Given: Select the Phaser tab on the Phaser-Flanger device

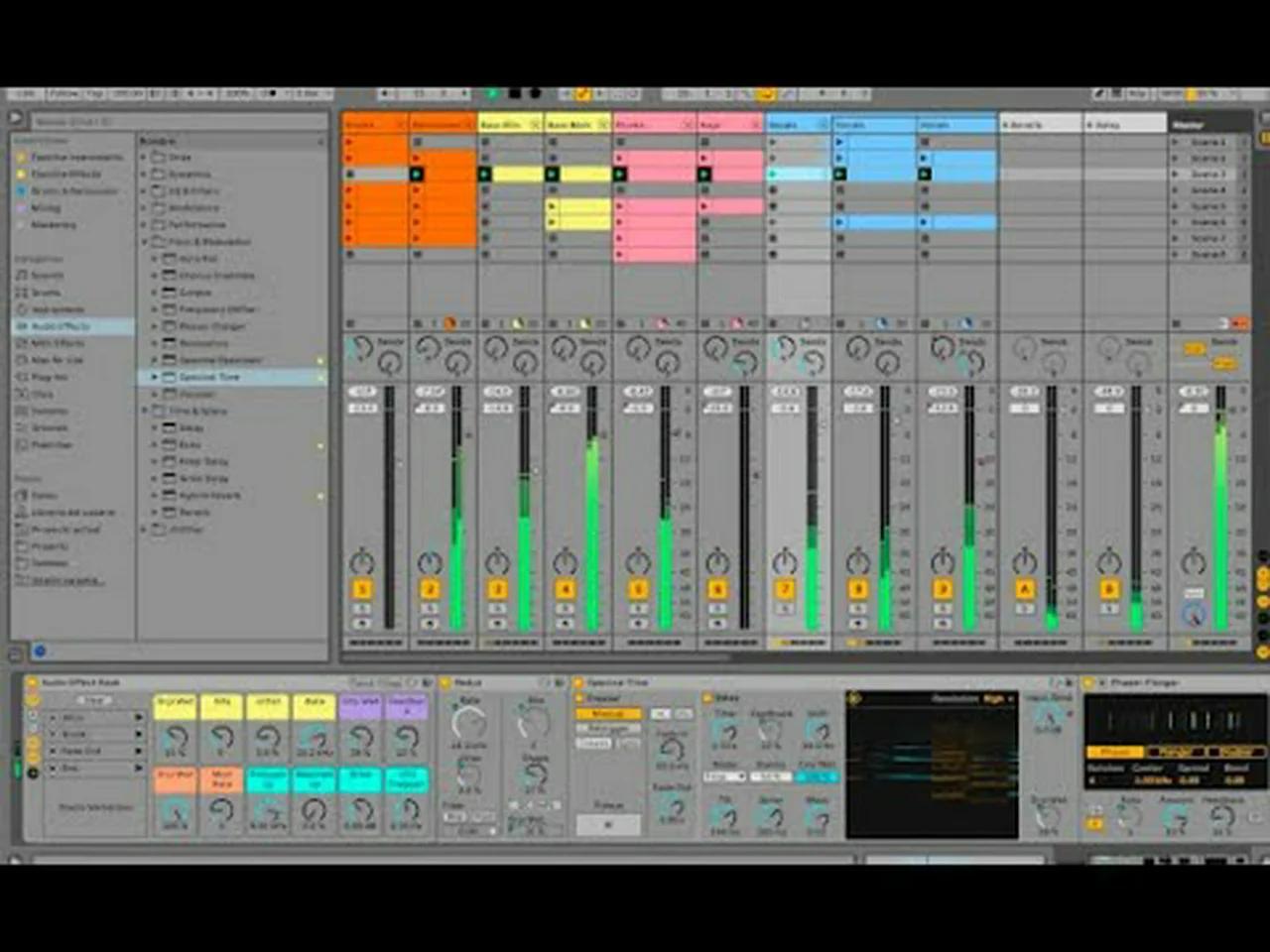Looking at the screenshot, I should click(x=1114, y=752).
